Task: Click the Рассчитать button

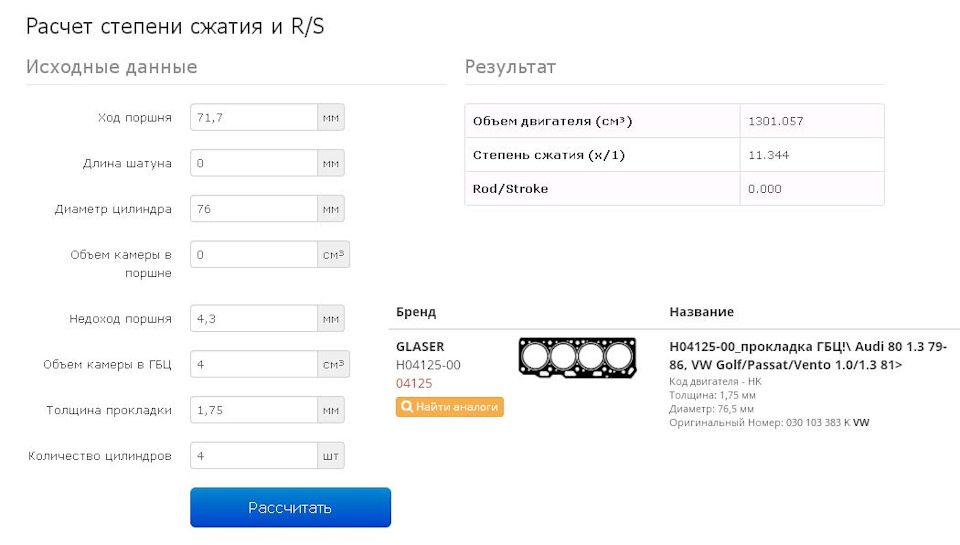Action: tap(290, 507)
